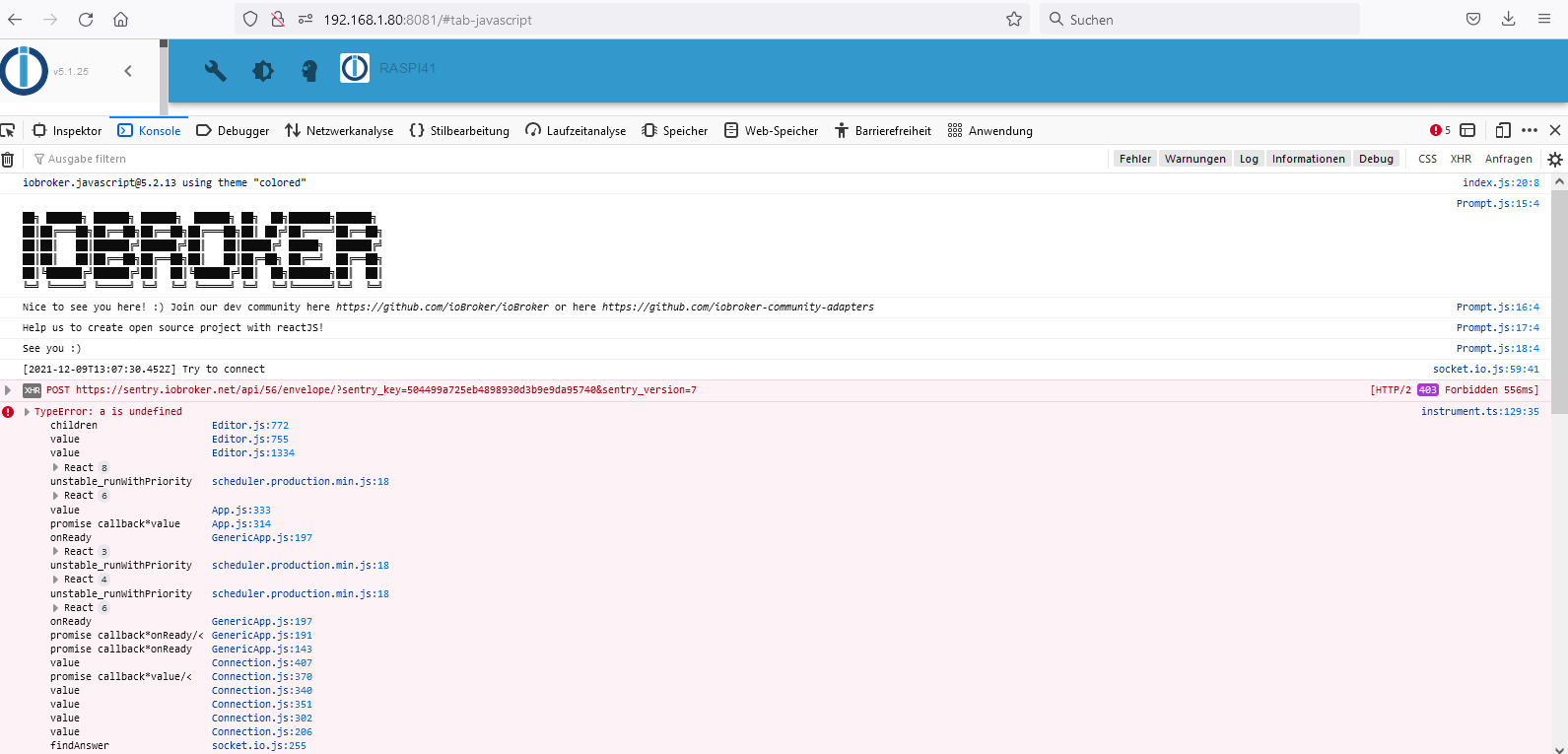Open devtools more options menu
The image size is (1568, 754).
(x=1530, y=130)
